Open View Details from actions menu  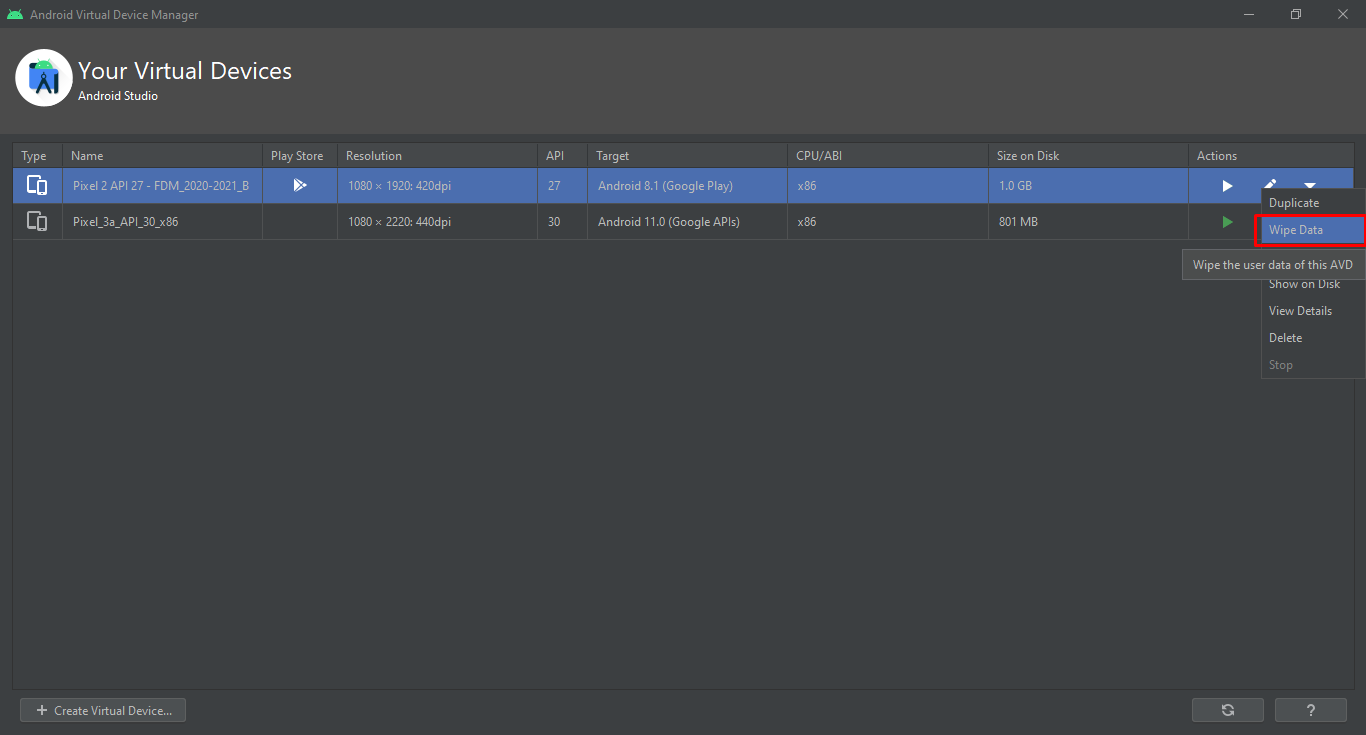[1313, 311]
